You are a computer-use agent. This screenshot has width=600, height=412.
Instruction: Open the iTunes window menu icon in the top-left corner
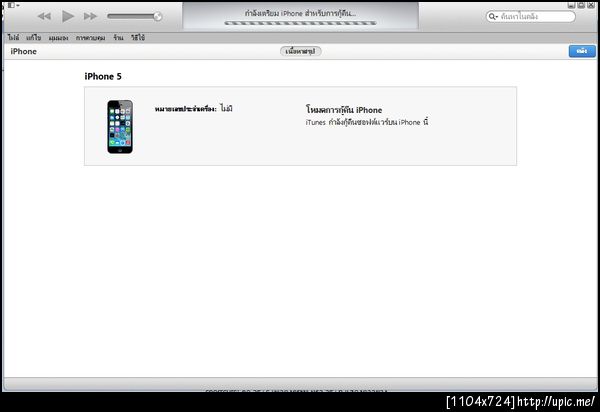(13, 5)
